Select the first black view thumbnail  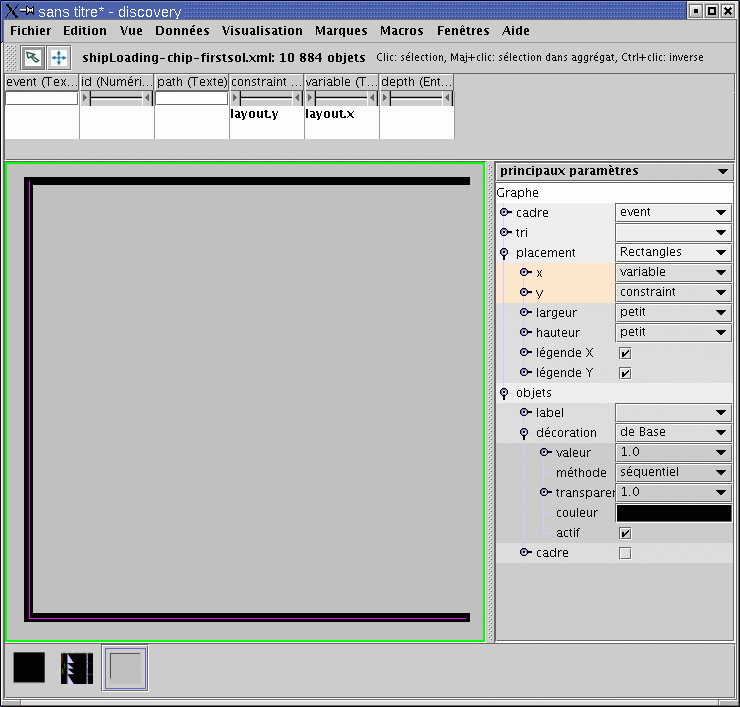coord(29,667)
